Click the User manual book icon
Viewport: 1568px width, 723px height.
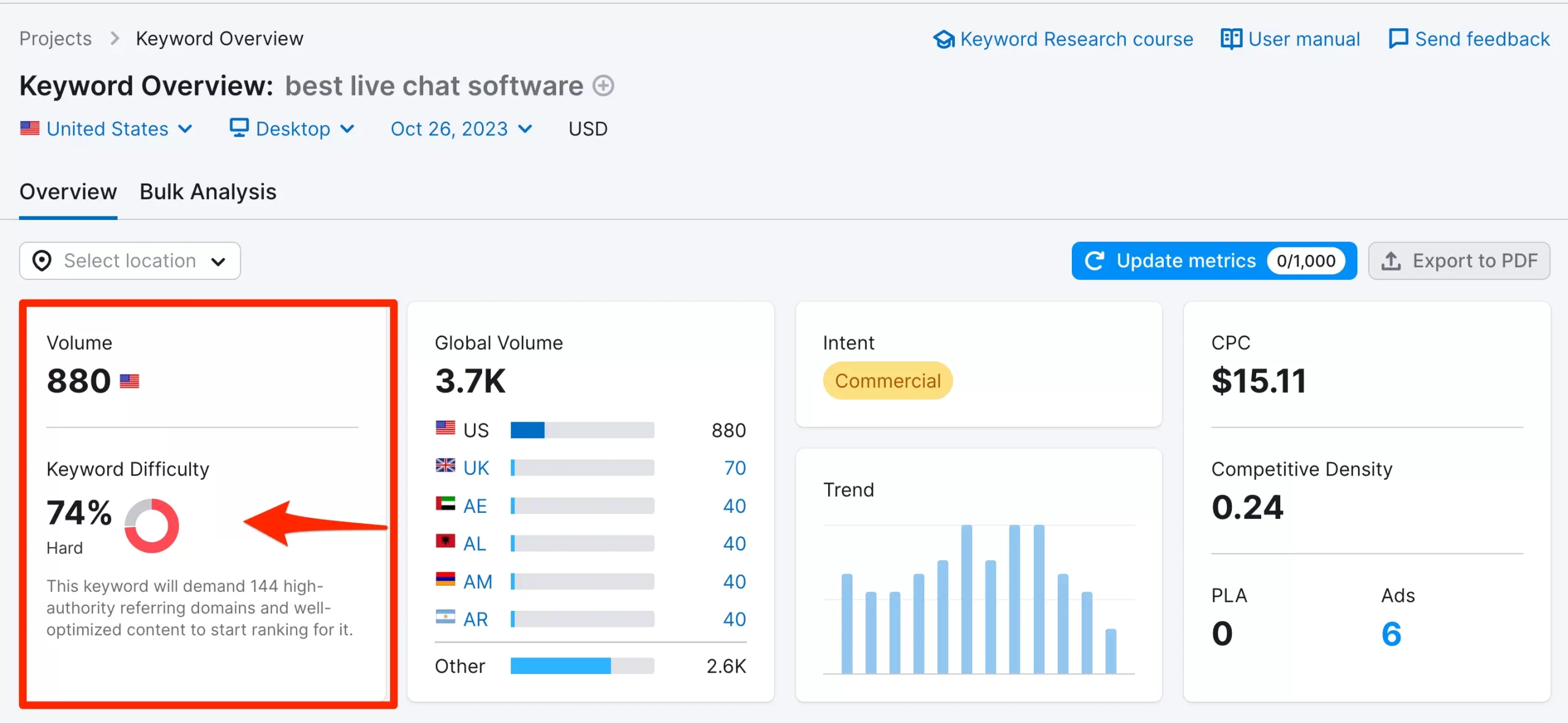point(1231,39)
